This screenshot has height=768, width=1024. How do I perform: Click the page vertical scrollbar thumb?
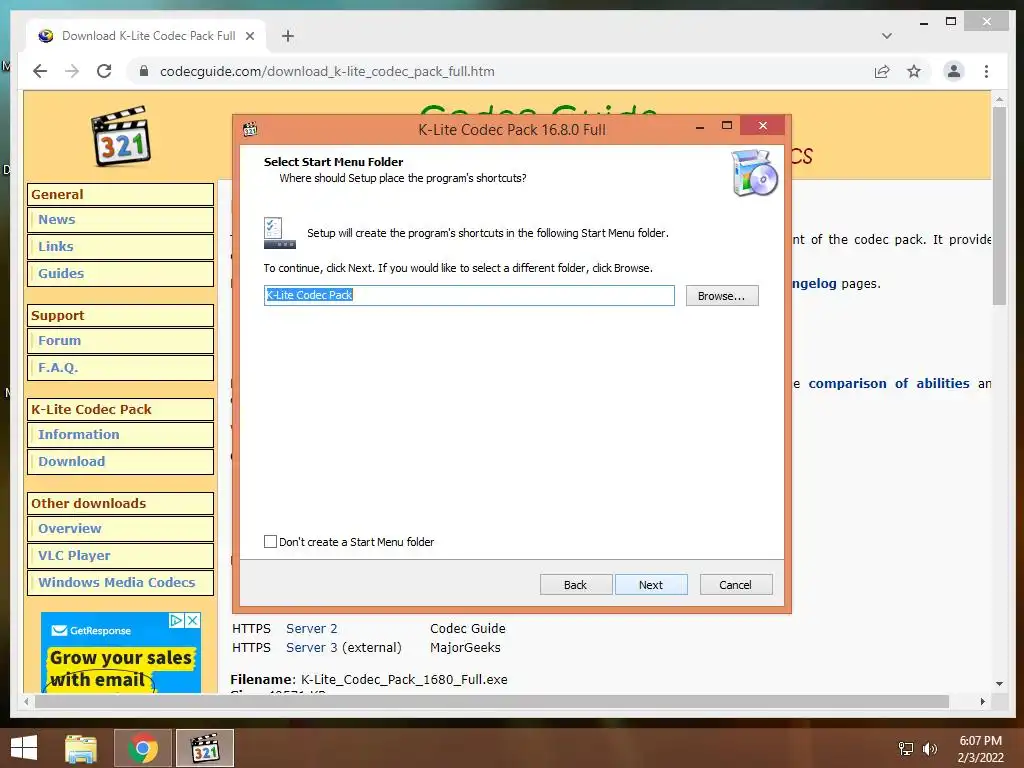(999, 204)
